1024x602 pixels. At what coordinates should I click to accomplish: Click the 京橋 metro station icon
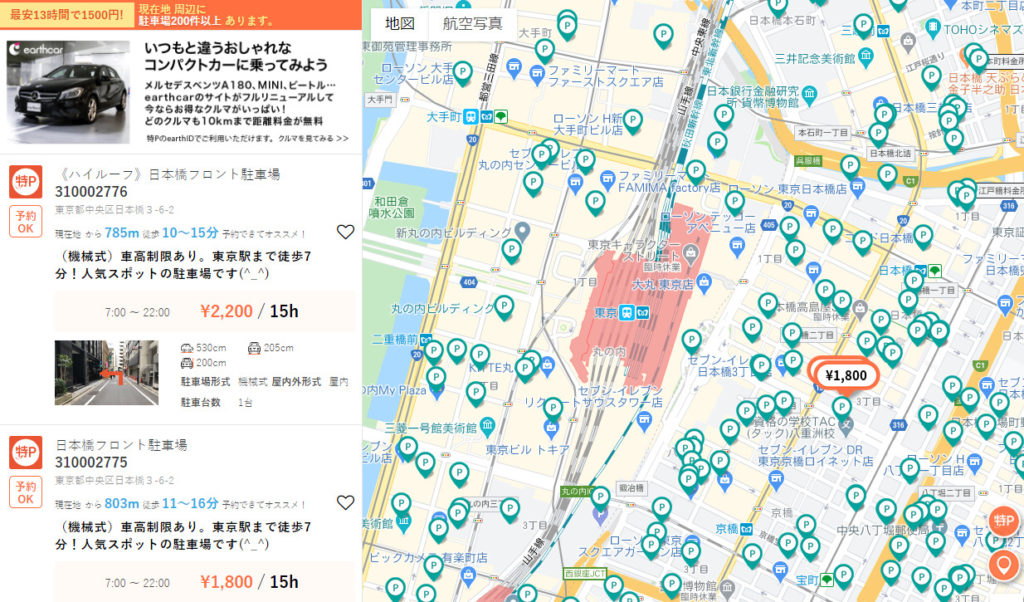(x=746, y=529)
